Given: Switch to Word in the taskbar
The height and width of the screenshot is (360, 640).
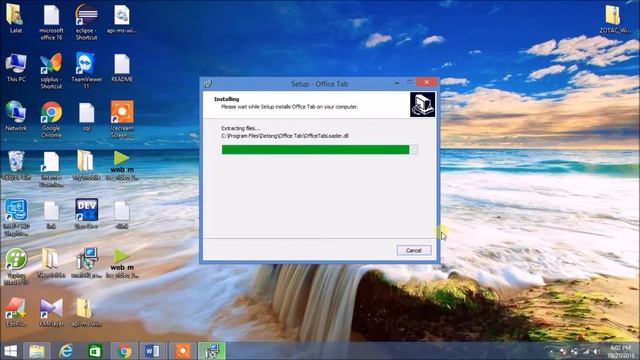Looking at the screenshot, I should (153, 351).
